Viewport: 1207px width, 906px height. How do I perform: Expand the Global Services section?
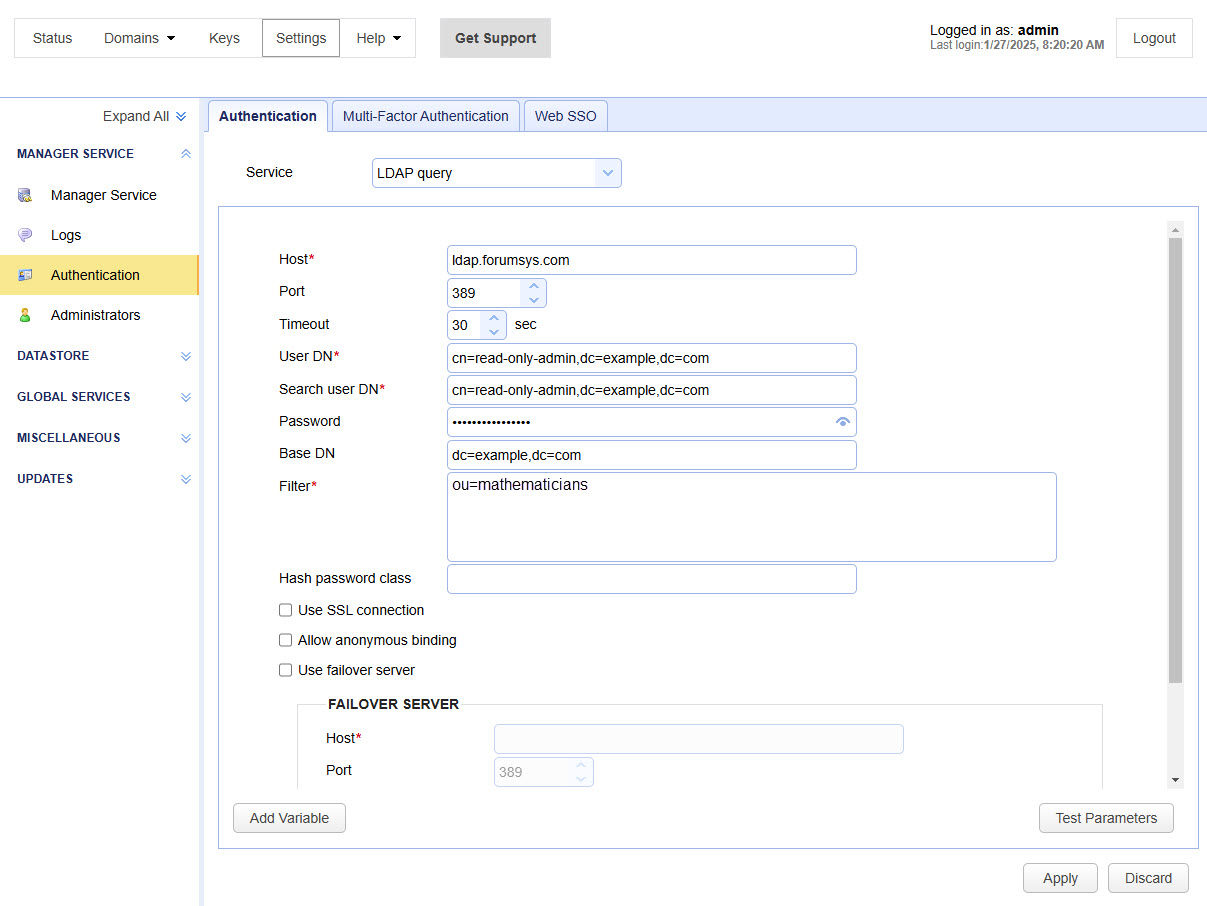point(185,397)
